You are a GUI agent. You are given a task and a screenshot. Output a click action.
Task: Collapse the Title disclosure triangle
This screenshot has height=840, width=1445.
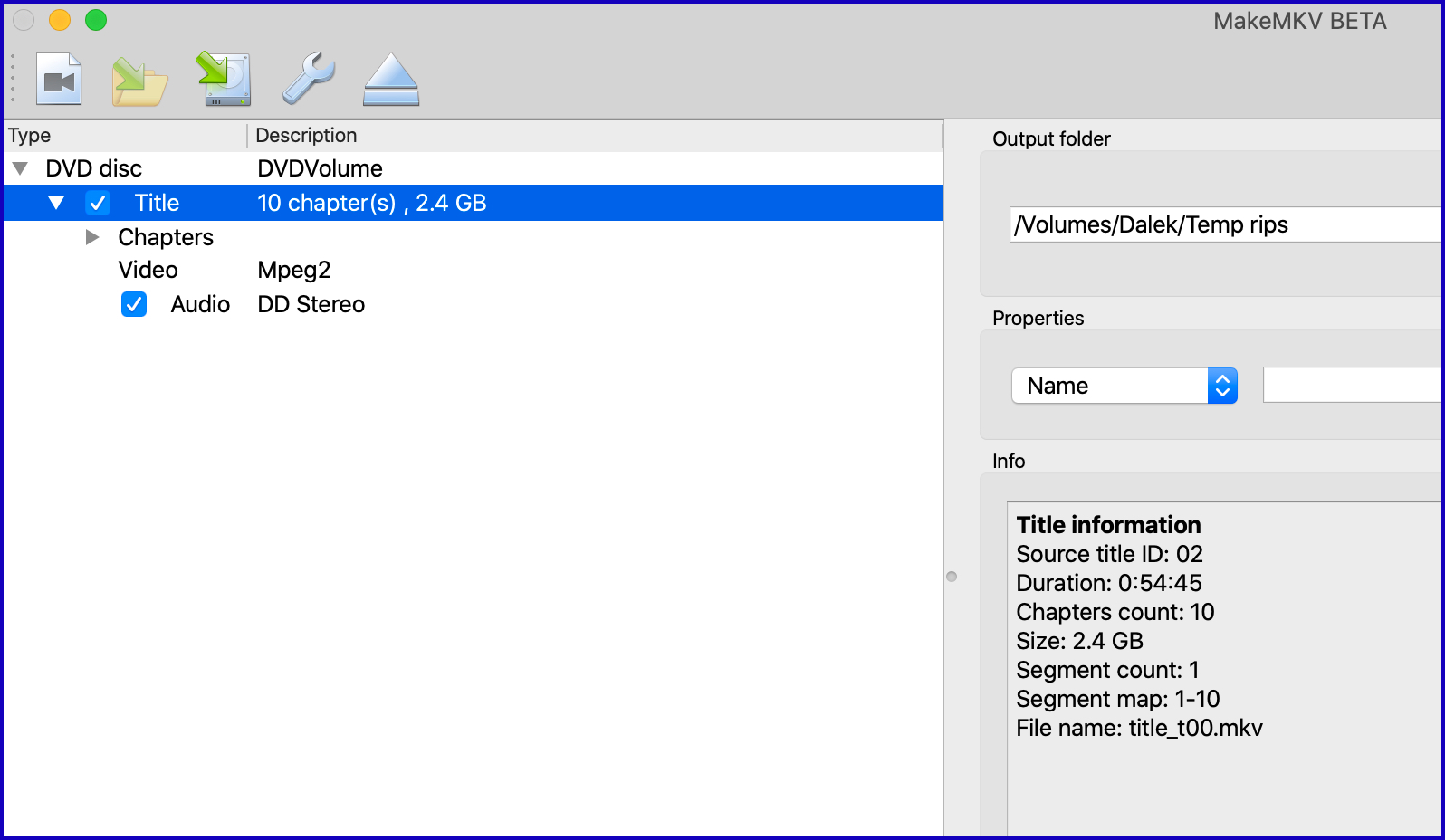pos(56,203)
